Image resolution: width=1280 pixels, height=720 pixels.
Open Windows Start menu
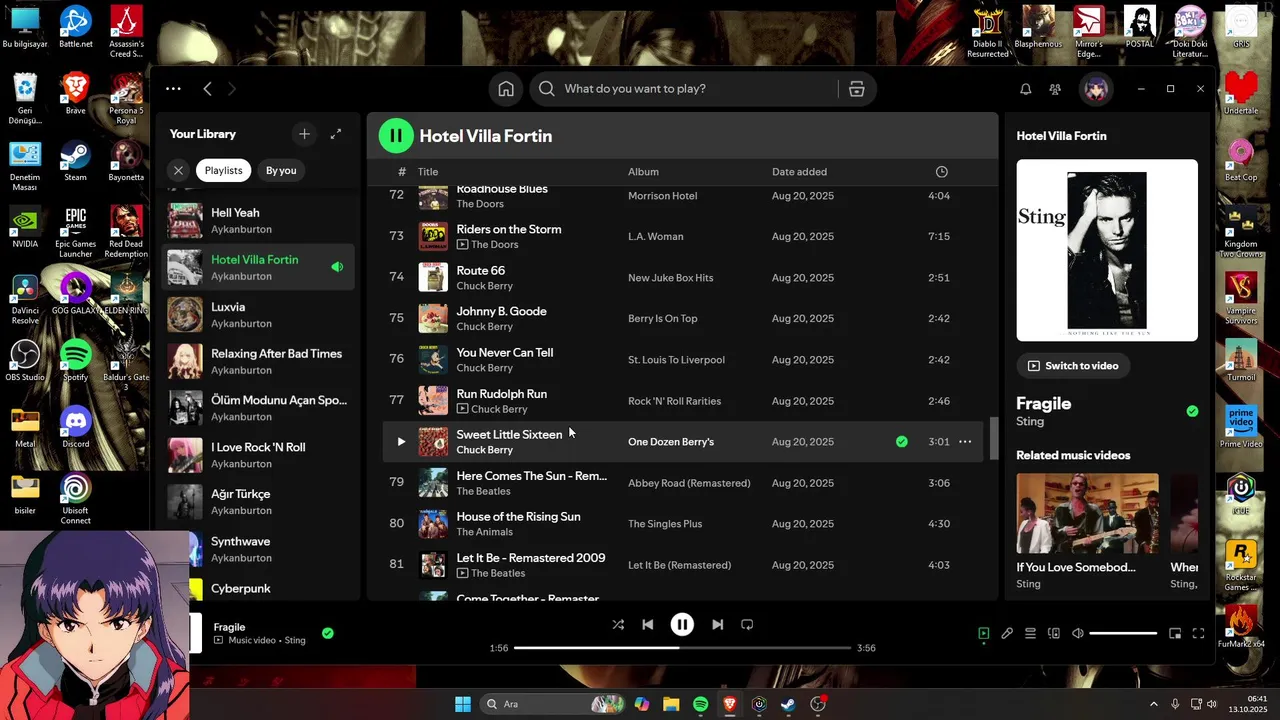463,704
